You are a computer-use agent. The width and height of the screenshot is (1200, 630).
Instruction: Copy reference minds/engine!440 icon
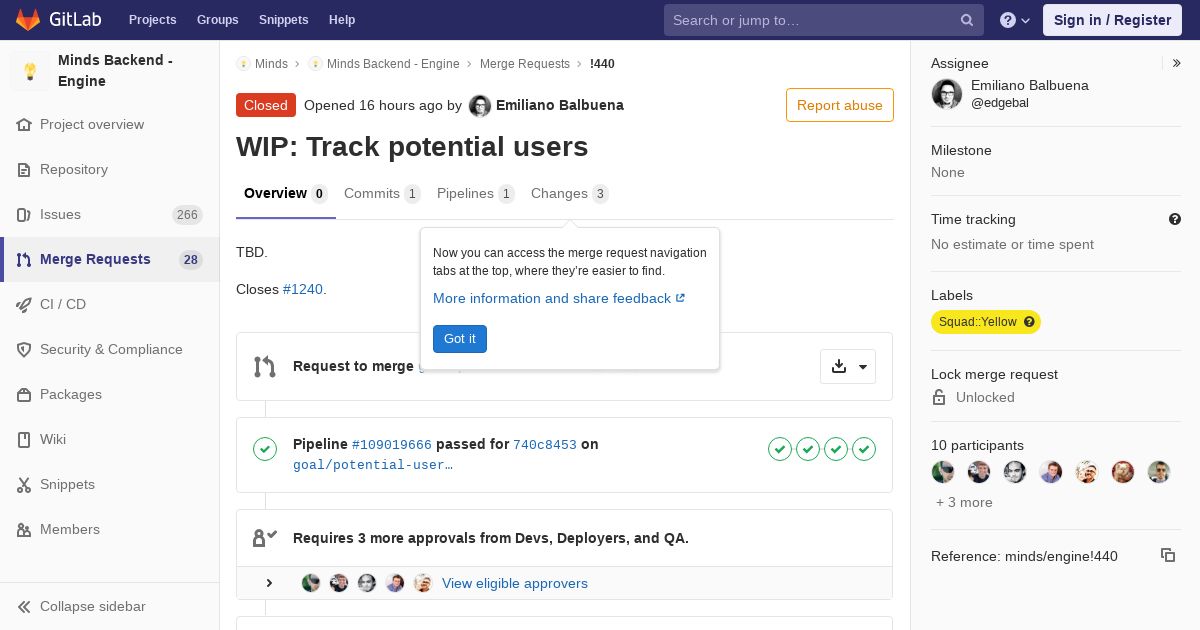(x=1168, y=555)
